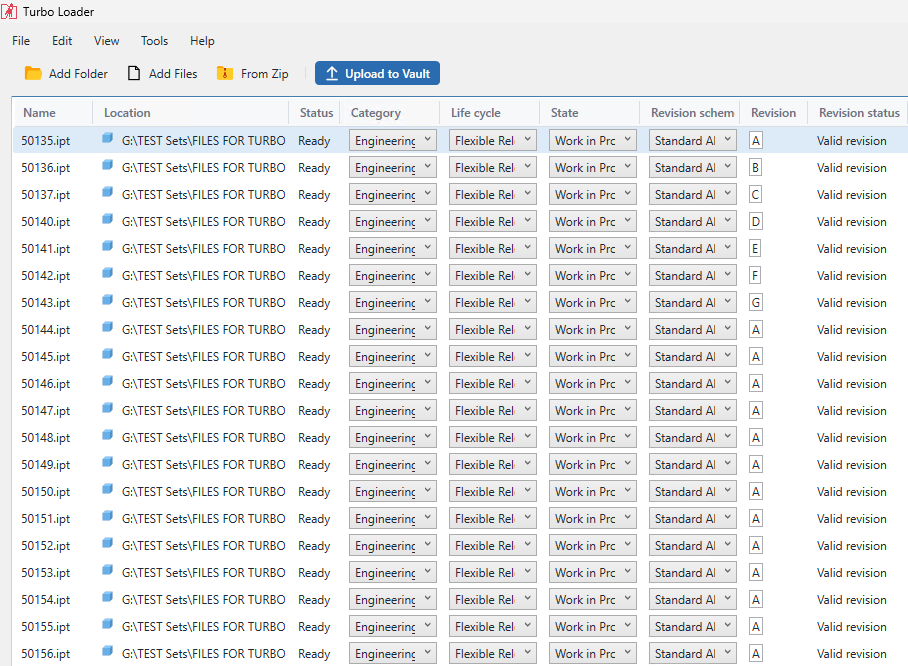Click the Turbo Loader app icon
Screen dimensions: 908x666
(9, 11)
